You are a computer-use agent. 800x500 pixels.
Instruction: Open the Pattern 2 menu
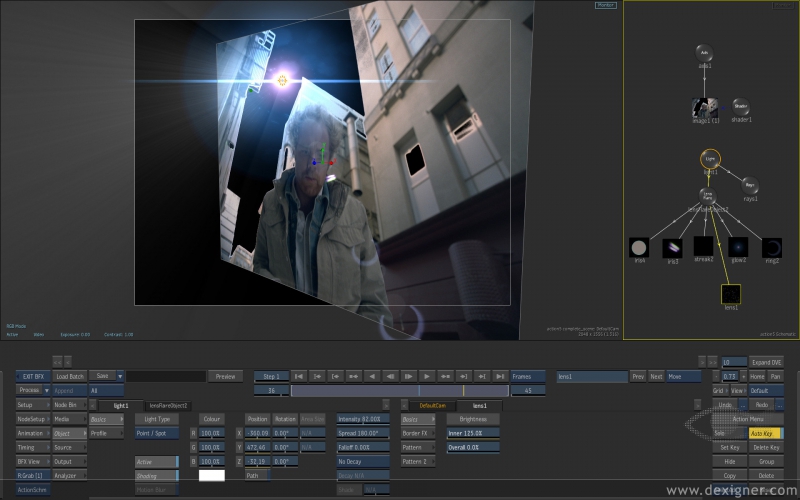click(418, 462)
